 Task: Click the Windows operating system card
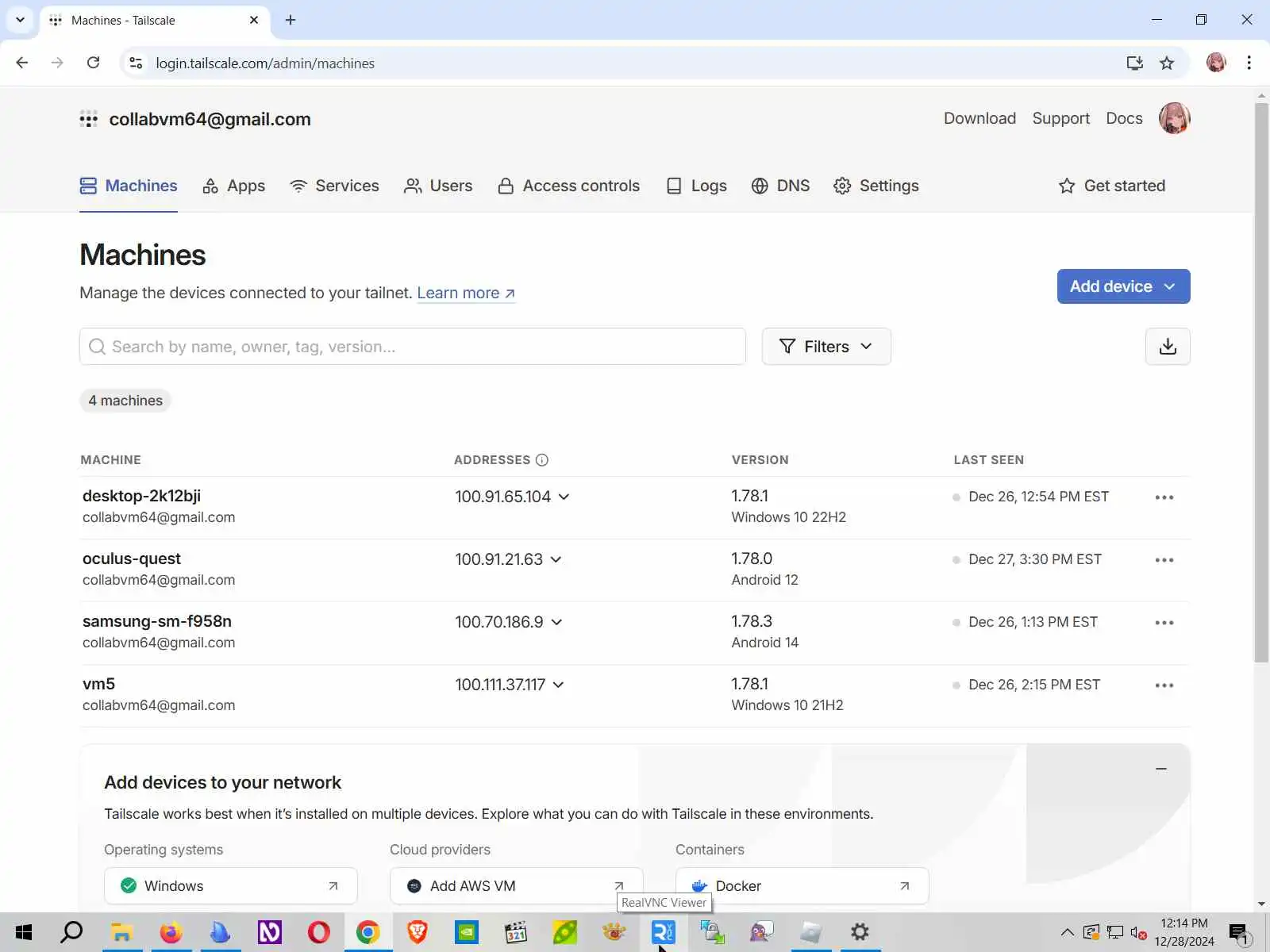231,885
